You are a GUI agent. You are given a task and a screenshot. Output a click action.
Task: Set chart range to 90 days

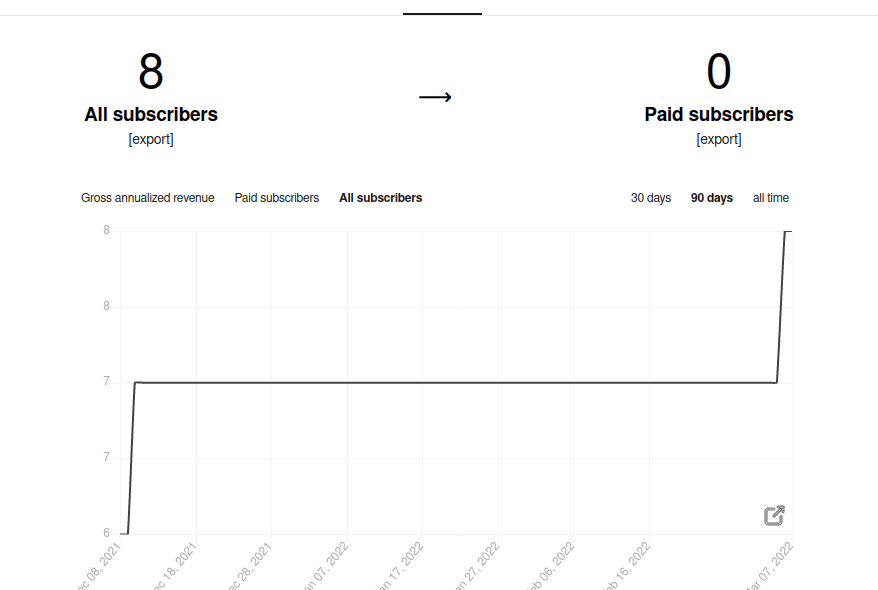(712, 198)
